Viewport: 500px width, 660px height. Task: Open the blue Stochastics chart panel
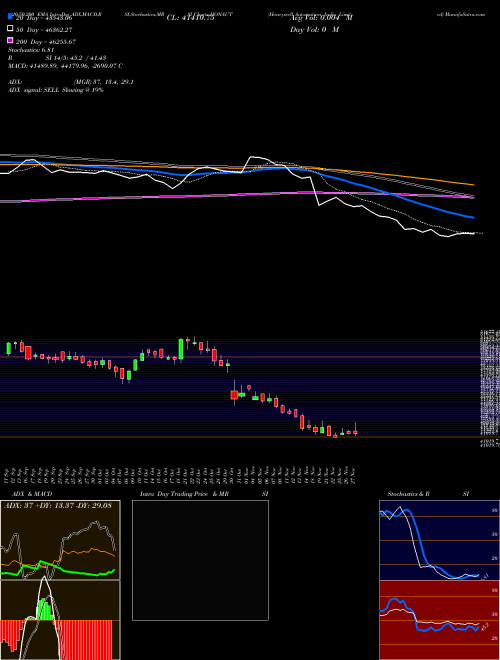439,540
